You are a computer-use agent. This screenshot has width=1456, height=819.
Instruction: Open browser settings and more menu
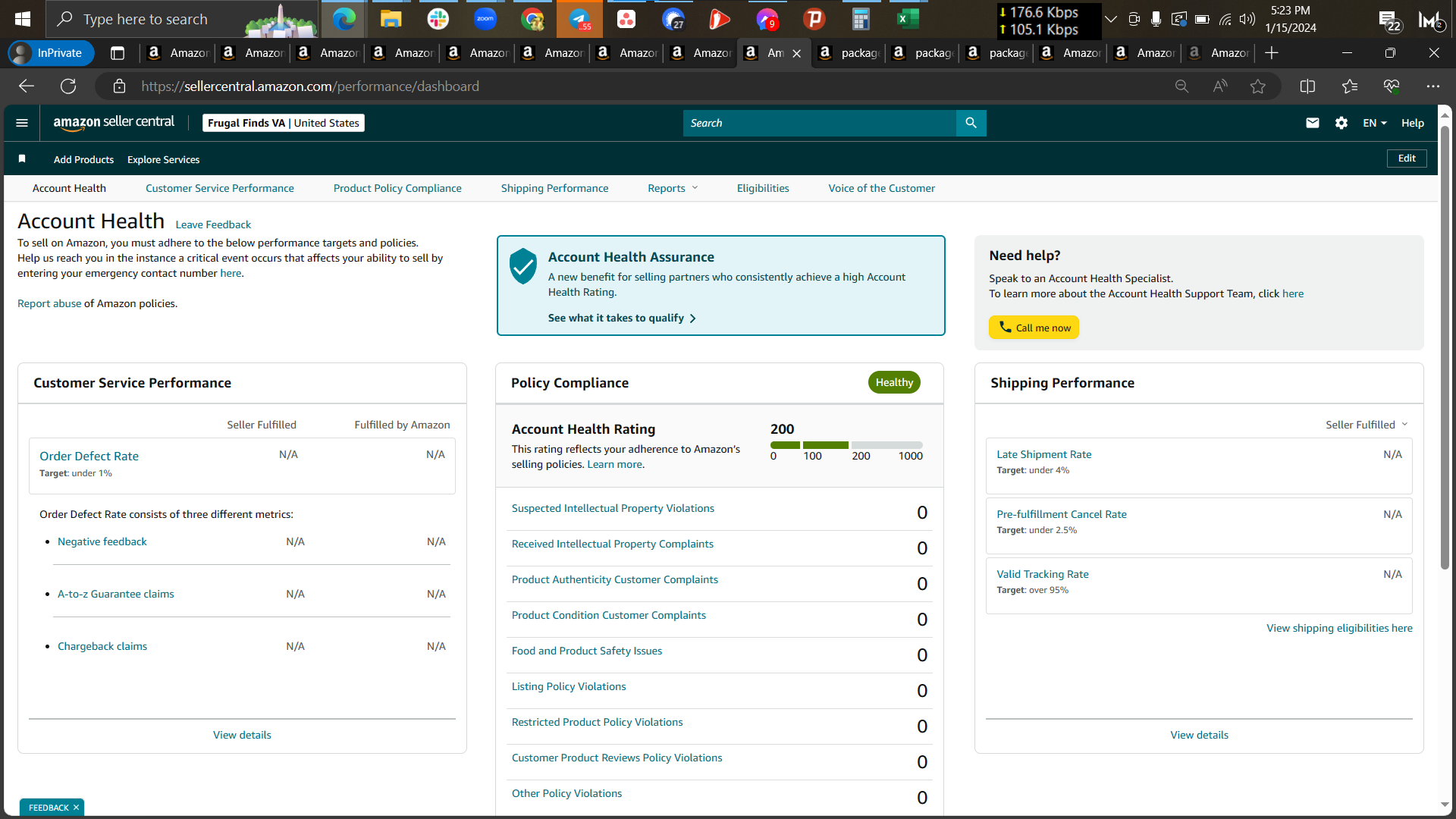[1432, 86]
